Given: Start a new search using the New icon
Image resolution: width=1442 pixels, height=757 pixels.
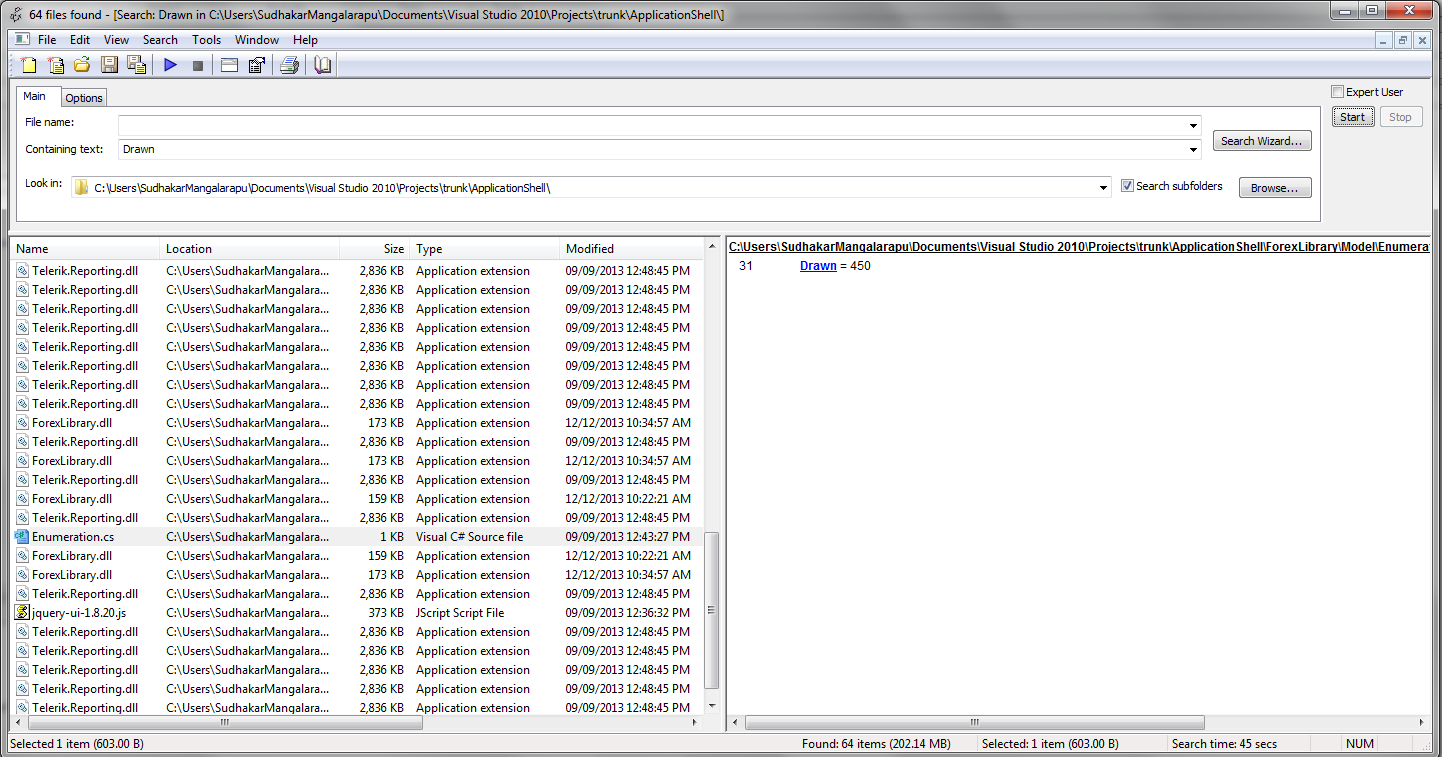Looking at the screenshot, I should point(28,64).
